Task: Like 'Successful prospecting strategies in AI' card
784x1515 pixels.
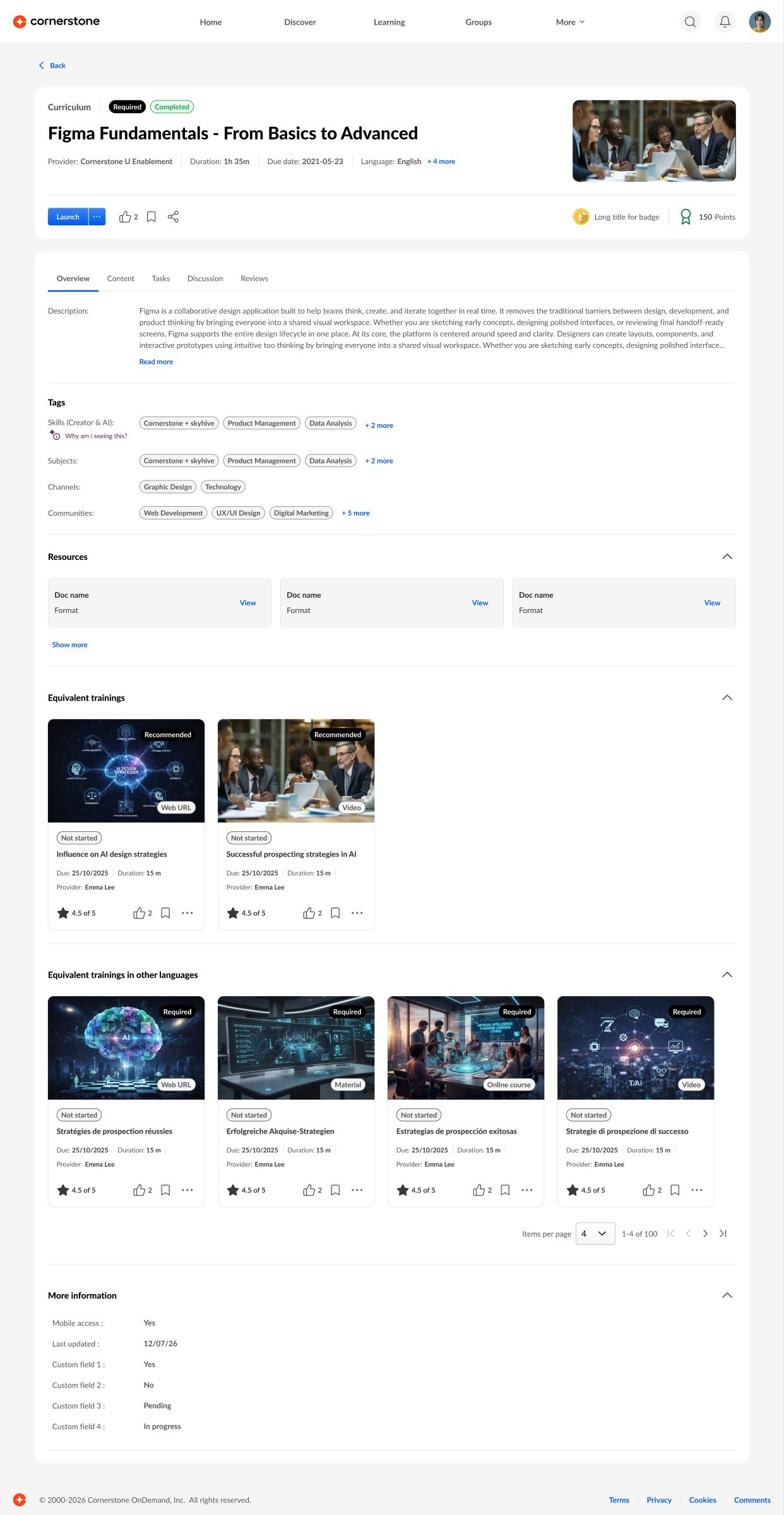Action: [309, 913]
